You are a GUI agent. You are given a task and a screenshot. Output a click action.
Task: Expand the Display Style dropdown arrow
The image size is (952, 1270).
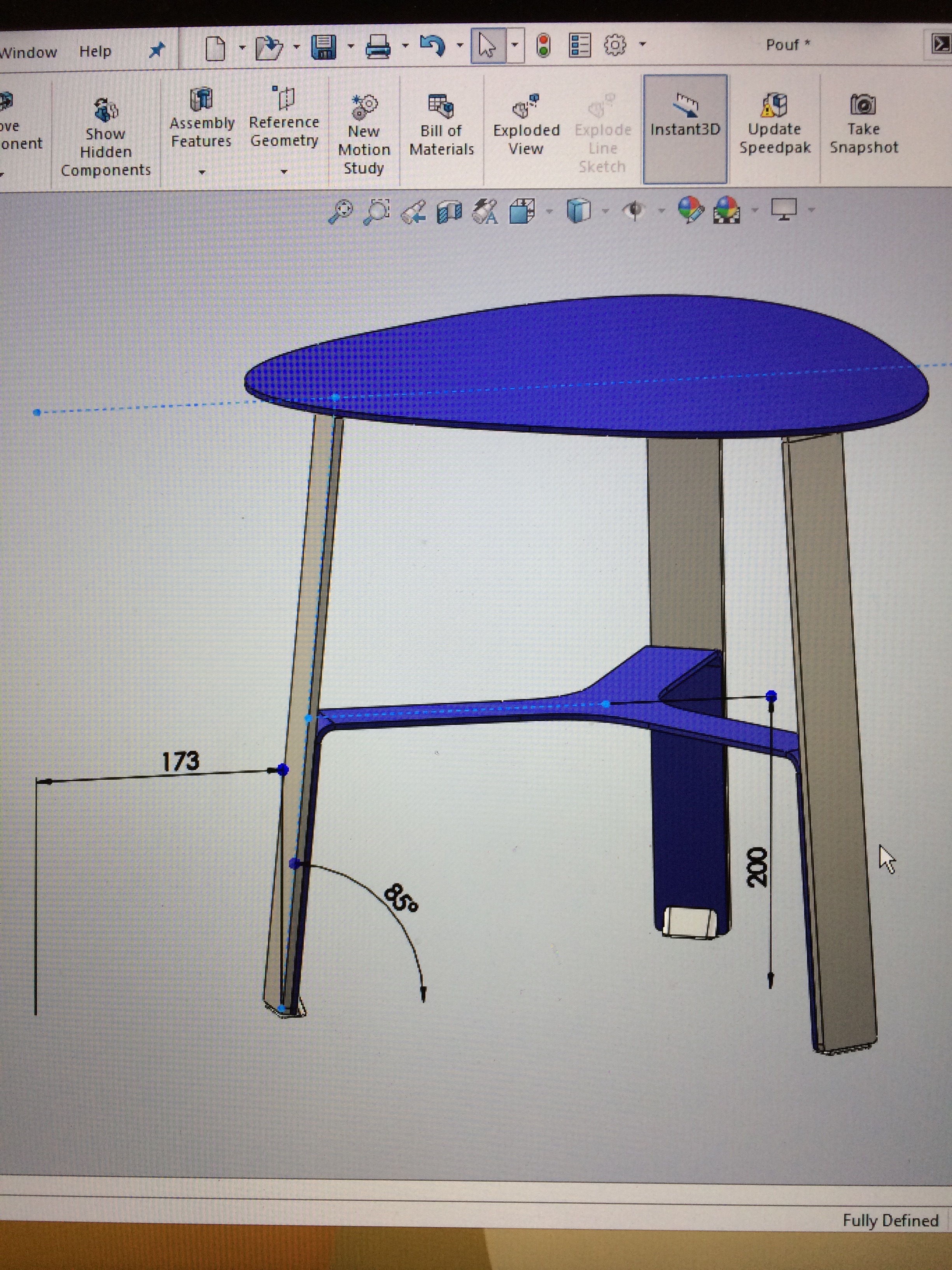coord(605,211)
